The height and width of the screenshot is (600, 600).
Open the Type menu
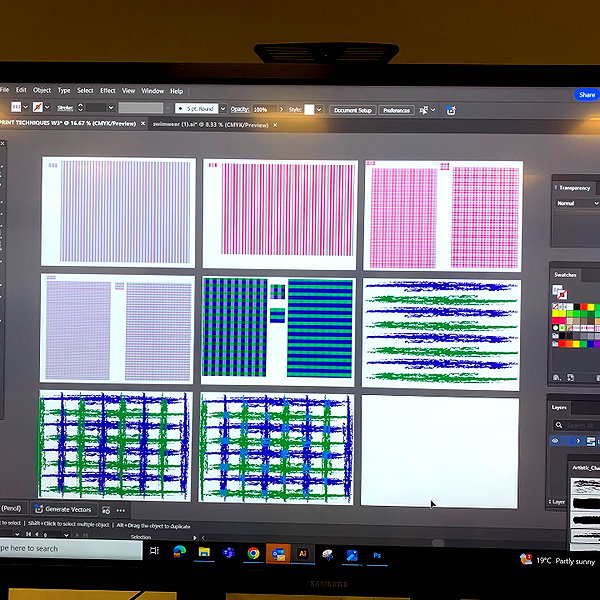pos(64,91)
